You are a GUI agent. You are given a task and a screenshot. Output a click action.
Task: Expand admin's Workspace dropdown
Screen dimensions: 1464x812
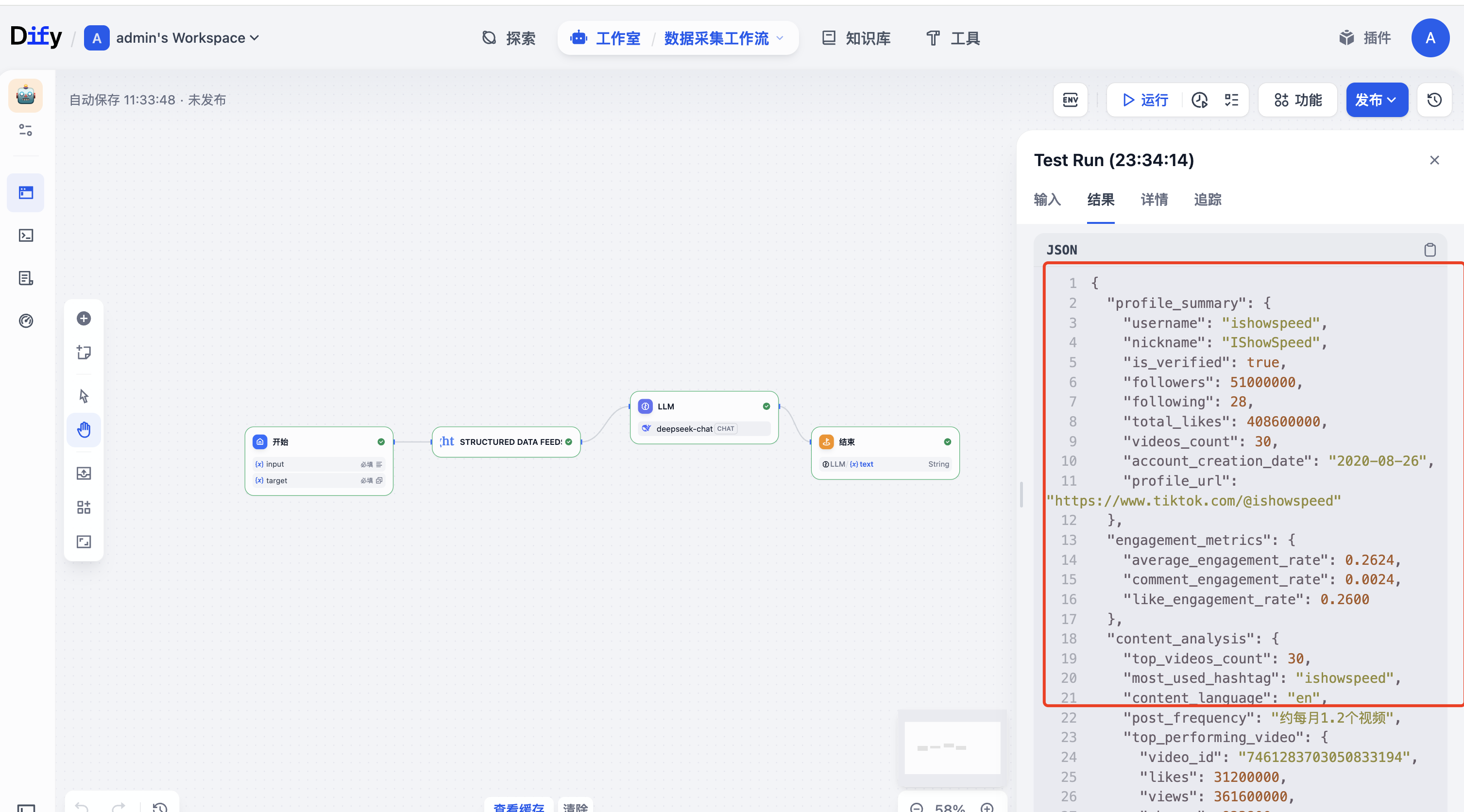pos(187,38)
